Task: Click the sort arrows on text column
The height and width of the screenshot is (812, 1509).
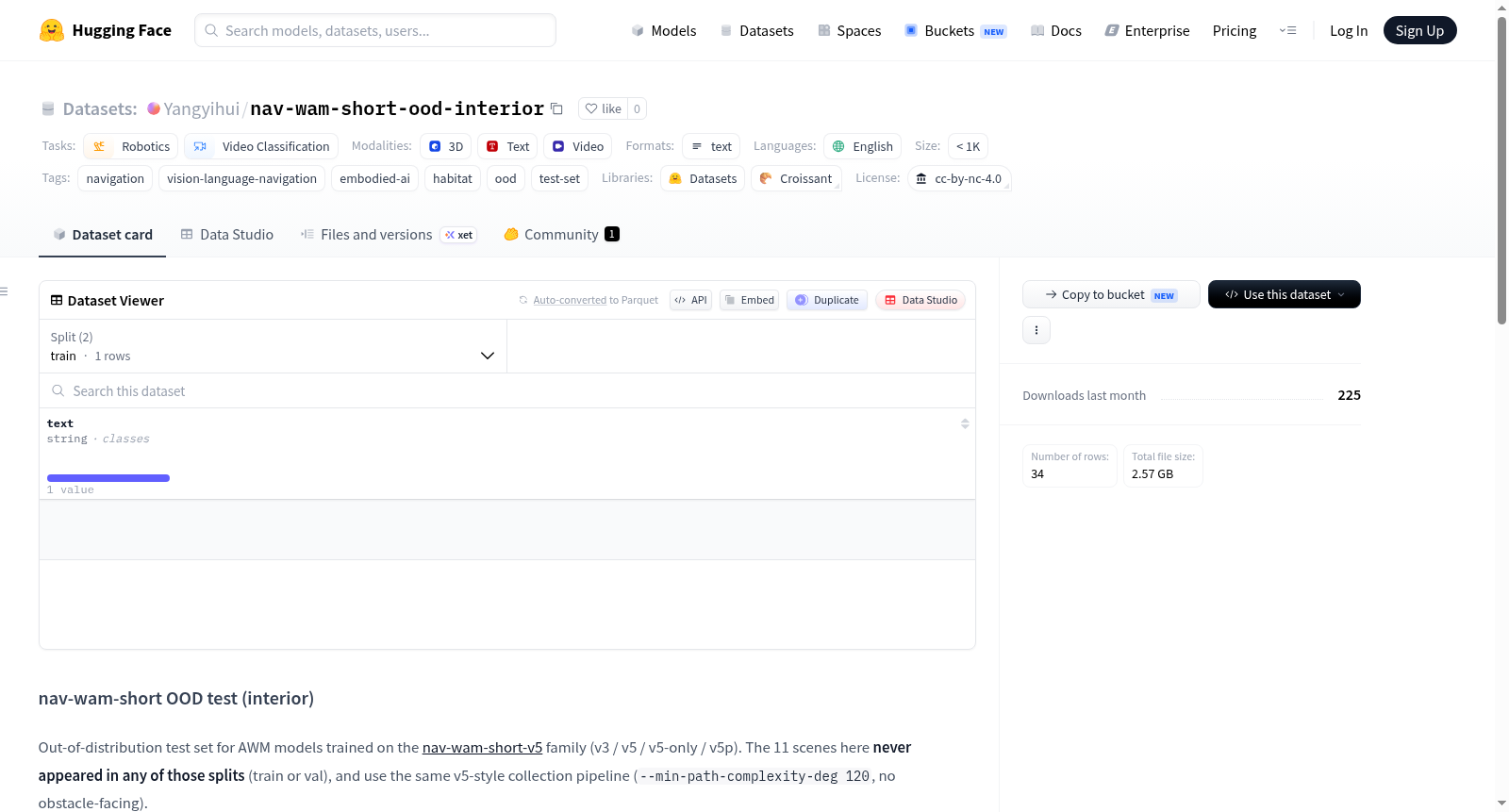Action: [965, 423]
